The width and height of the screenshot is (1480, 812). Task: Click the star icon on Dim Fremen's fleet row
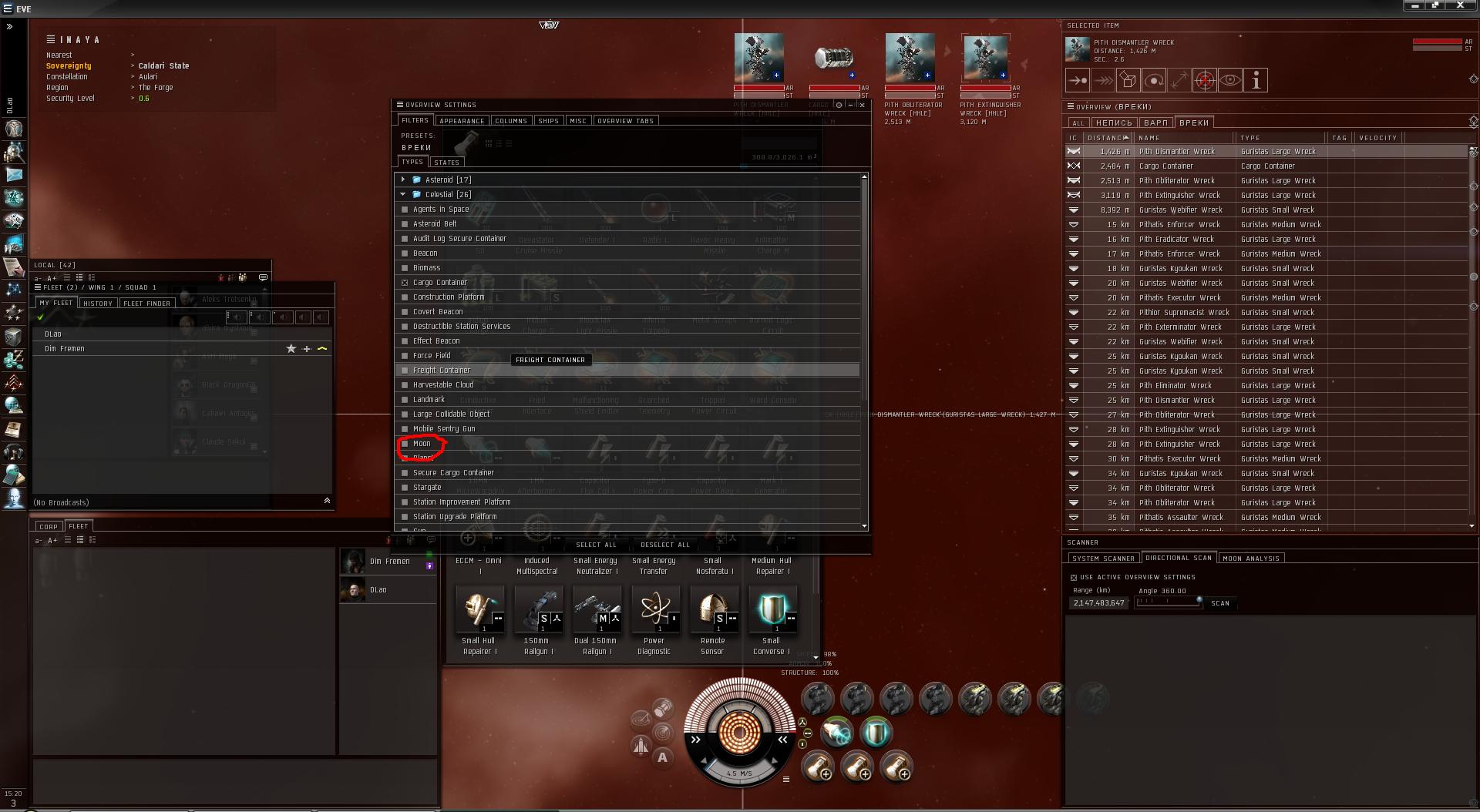click(291, 349)
